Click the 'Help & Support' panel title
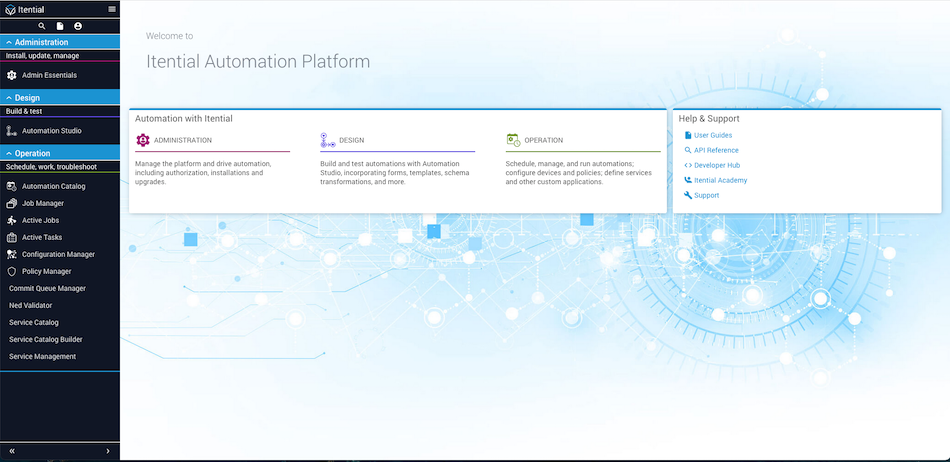950x462 pixels. 709,119
